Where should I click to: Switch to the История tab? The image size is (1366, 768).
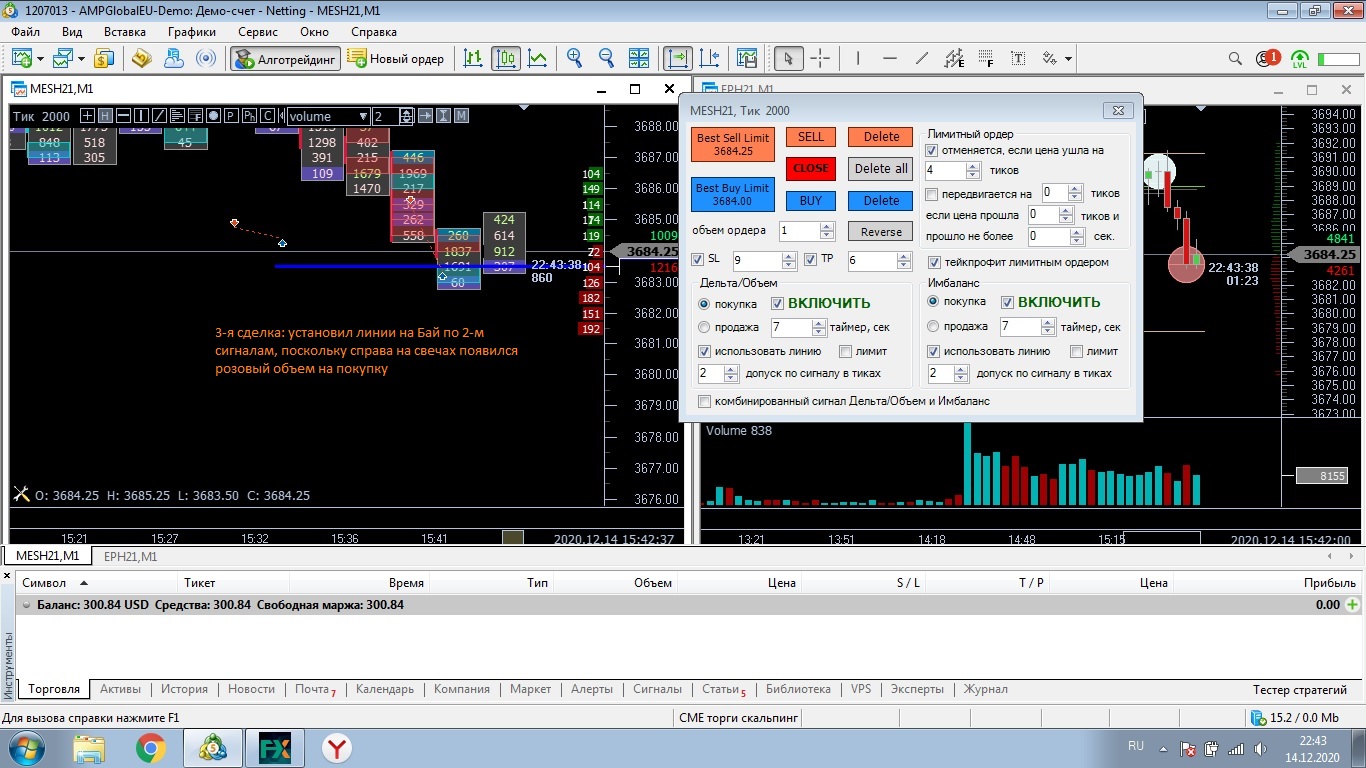[185, 689]
